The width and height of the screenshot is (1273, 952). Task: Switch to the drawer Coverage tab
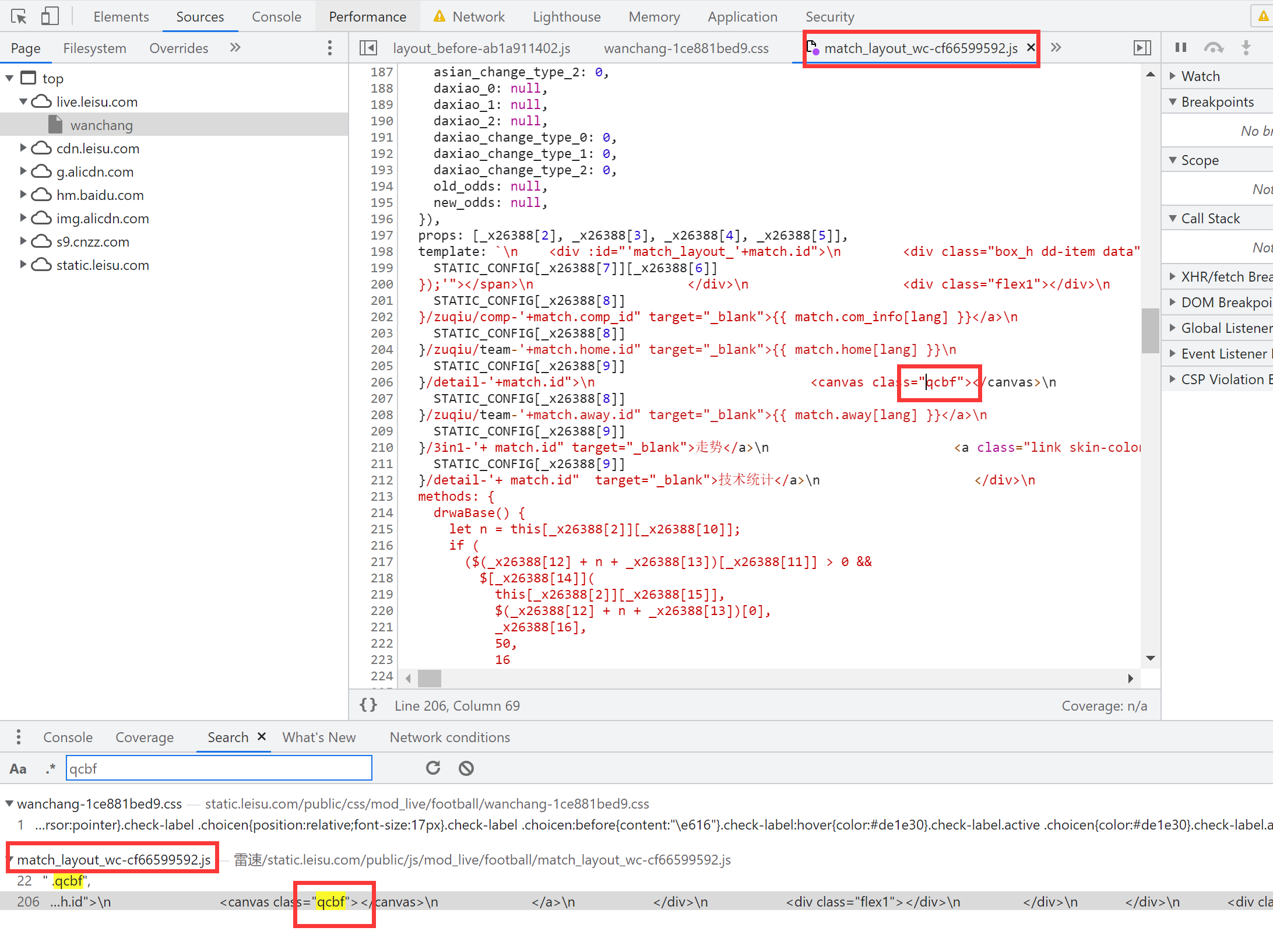pyautogui.click(x=145, y=737)
